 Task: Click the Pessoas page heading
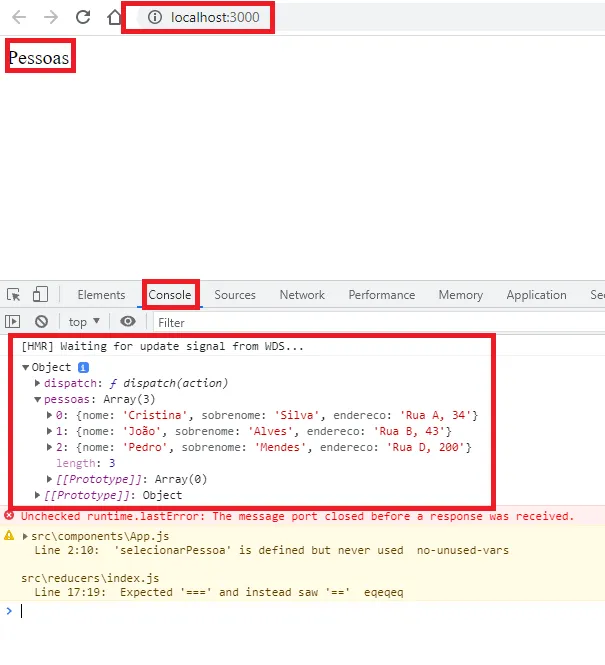point(39,58)
